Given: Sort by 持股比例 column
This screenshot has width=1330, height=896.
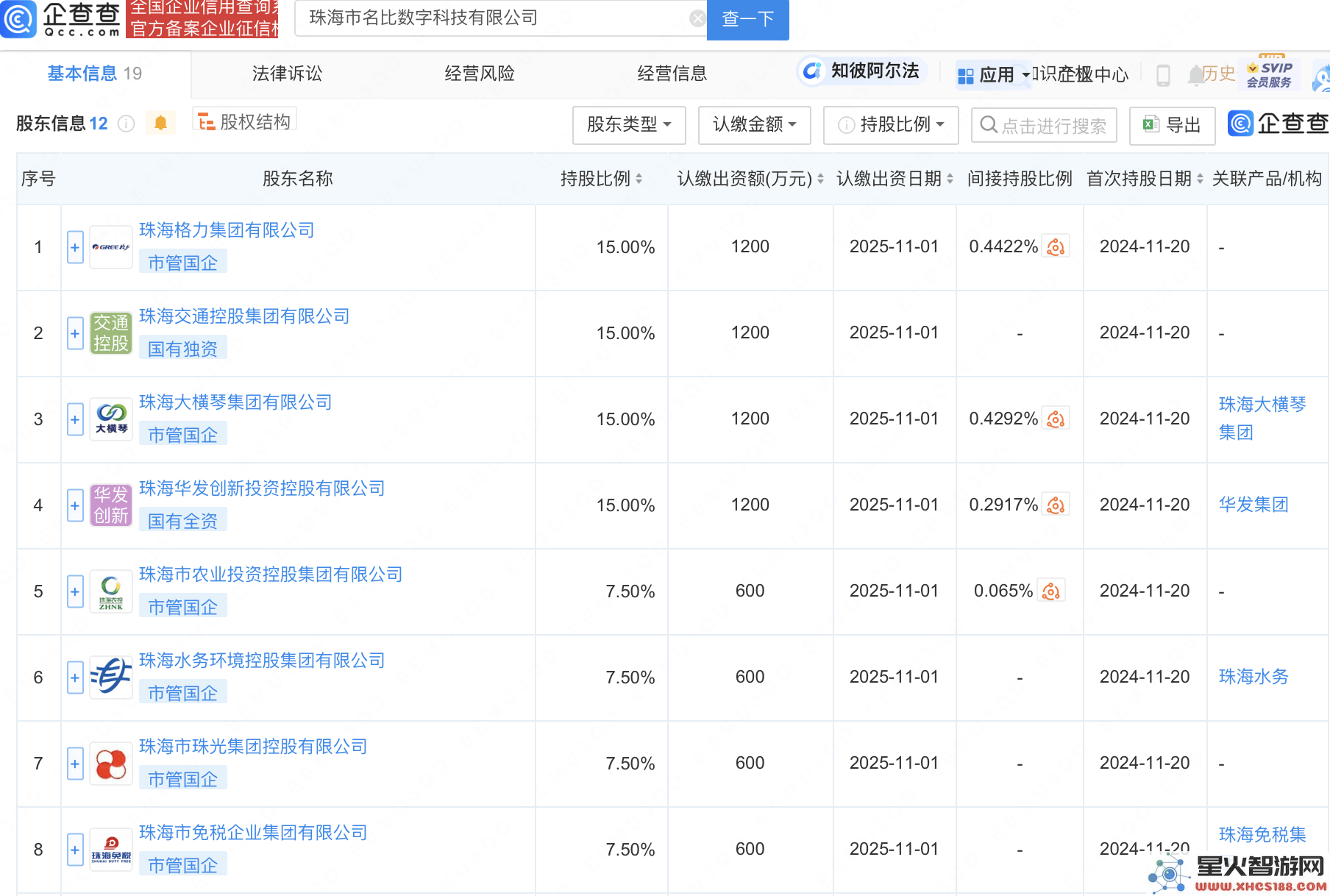Looking at the screenshot, I should [639, 179].
